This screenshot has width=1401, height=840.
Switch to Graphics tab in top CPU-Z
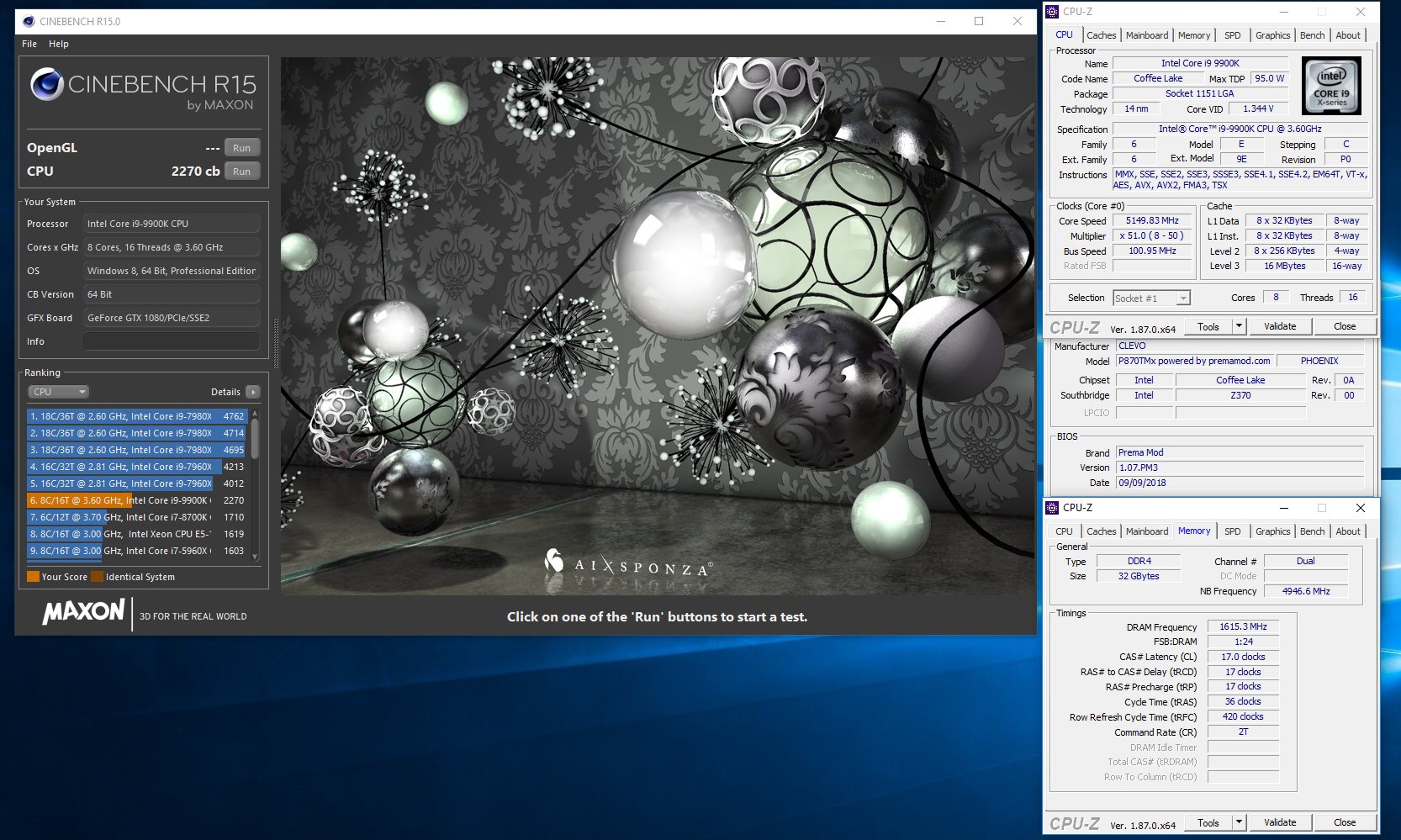pos(1272,35)
